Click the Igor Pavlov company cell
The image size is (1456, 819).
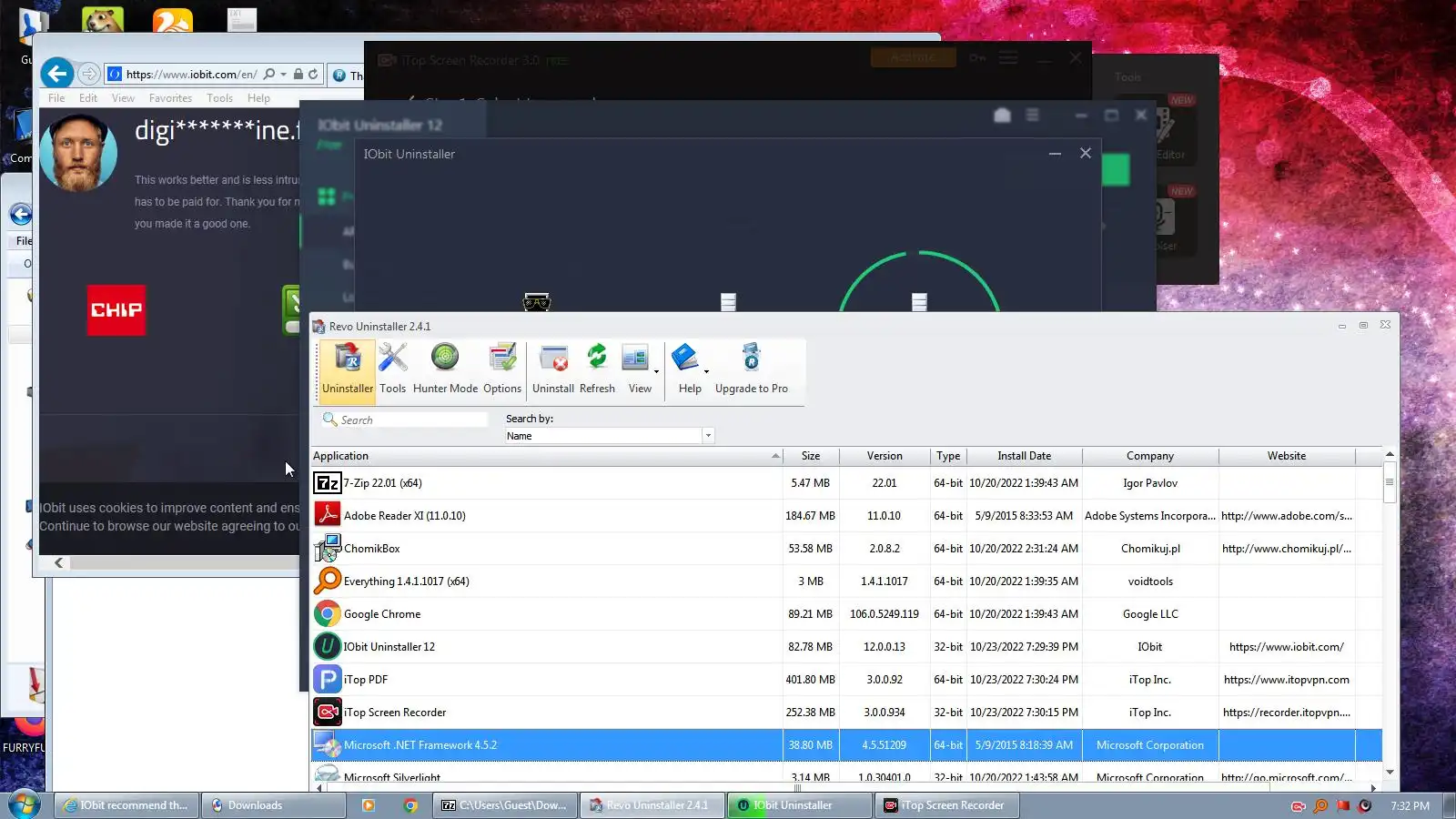[1150, 483]
